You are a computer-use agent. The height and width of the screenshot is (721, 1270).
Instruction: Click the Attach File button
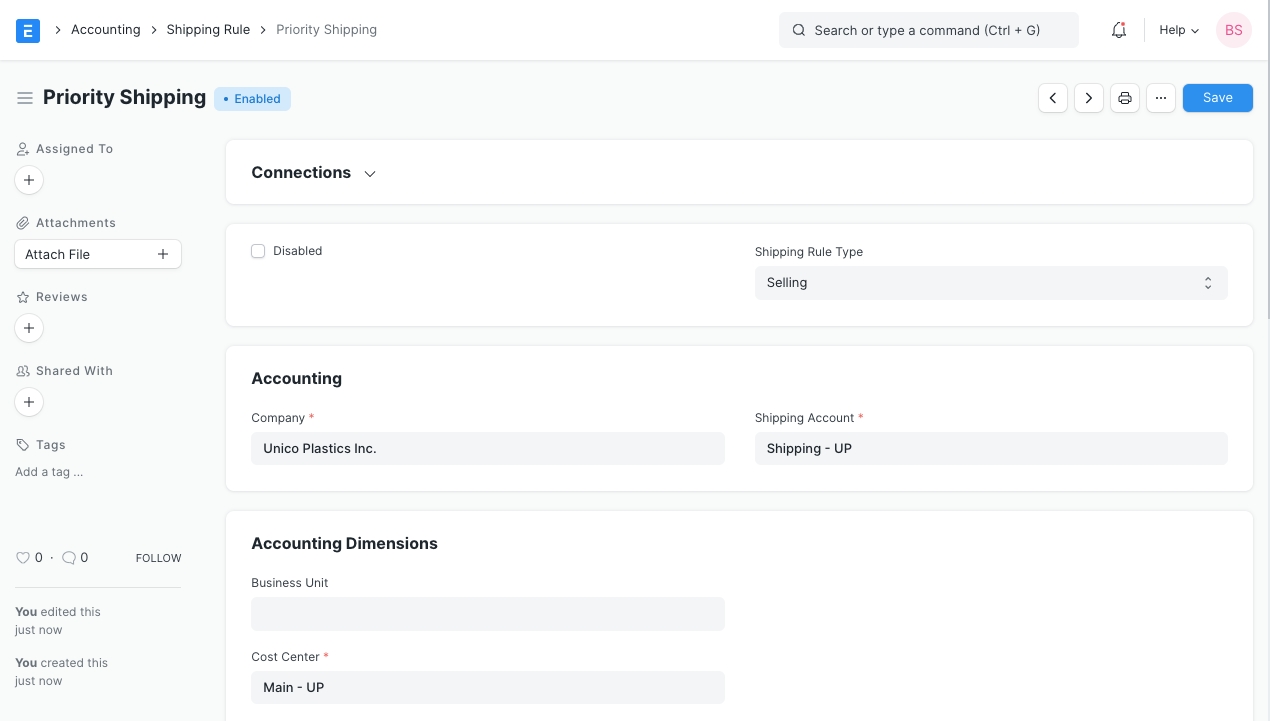[x=98, y=254]
